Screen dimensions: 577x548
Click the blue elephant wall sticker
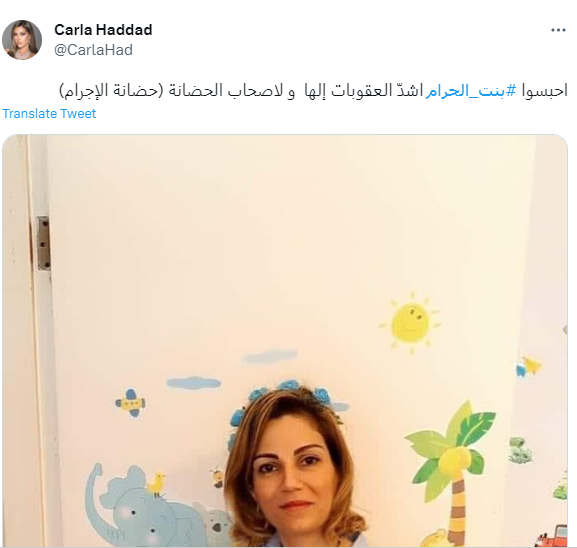(144, 510)
